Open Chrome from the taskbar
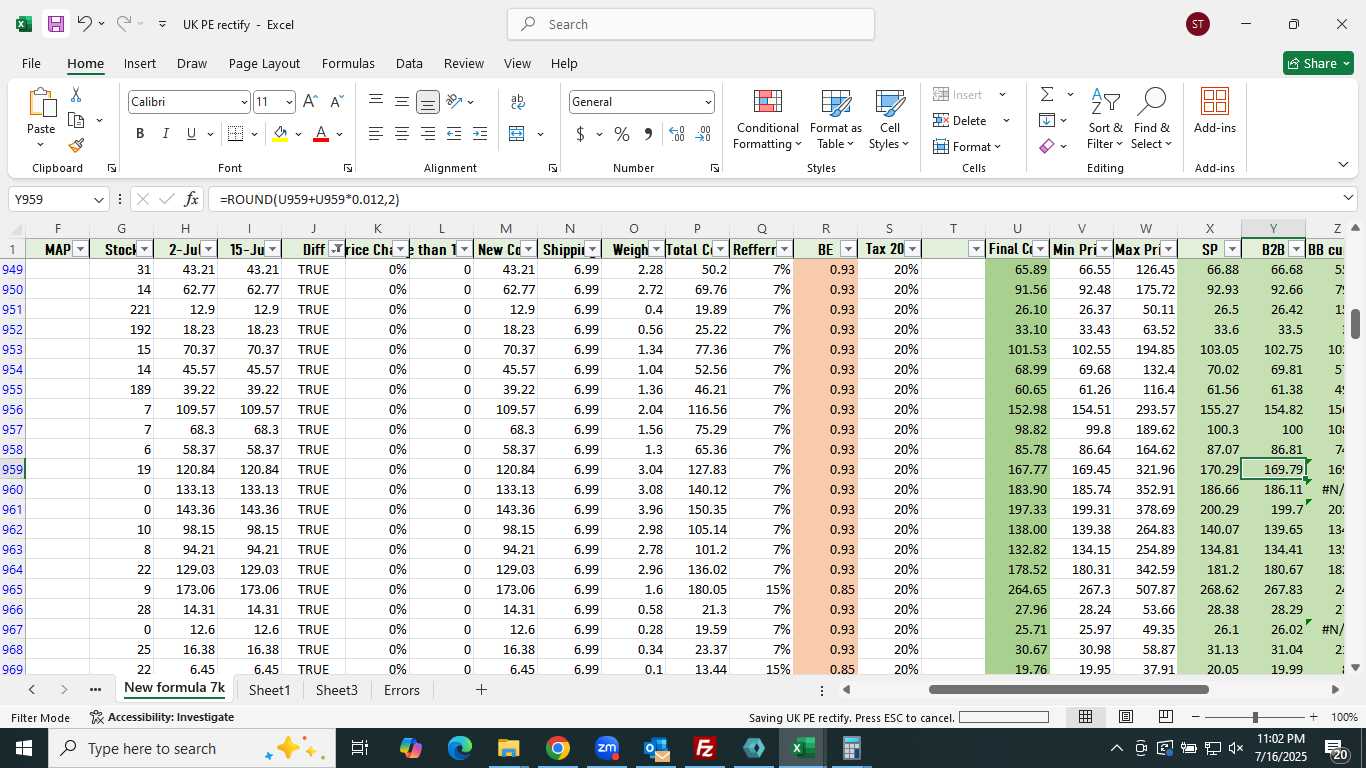 pyautogui.click(x=558, y=748)
